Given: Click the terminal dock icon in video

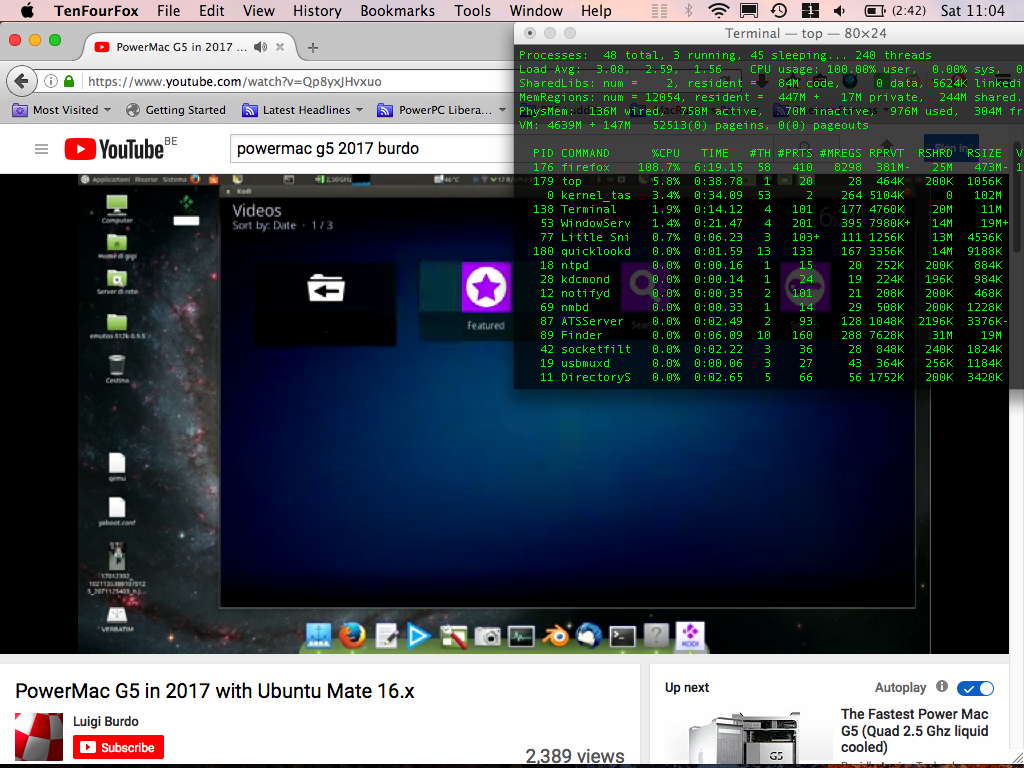Looking at the screenshot, I should click(622, 636).
